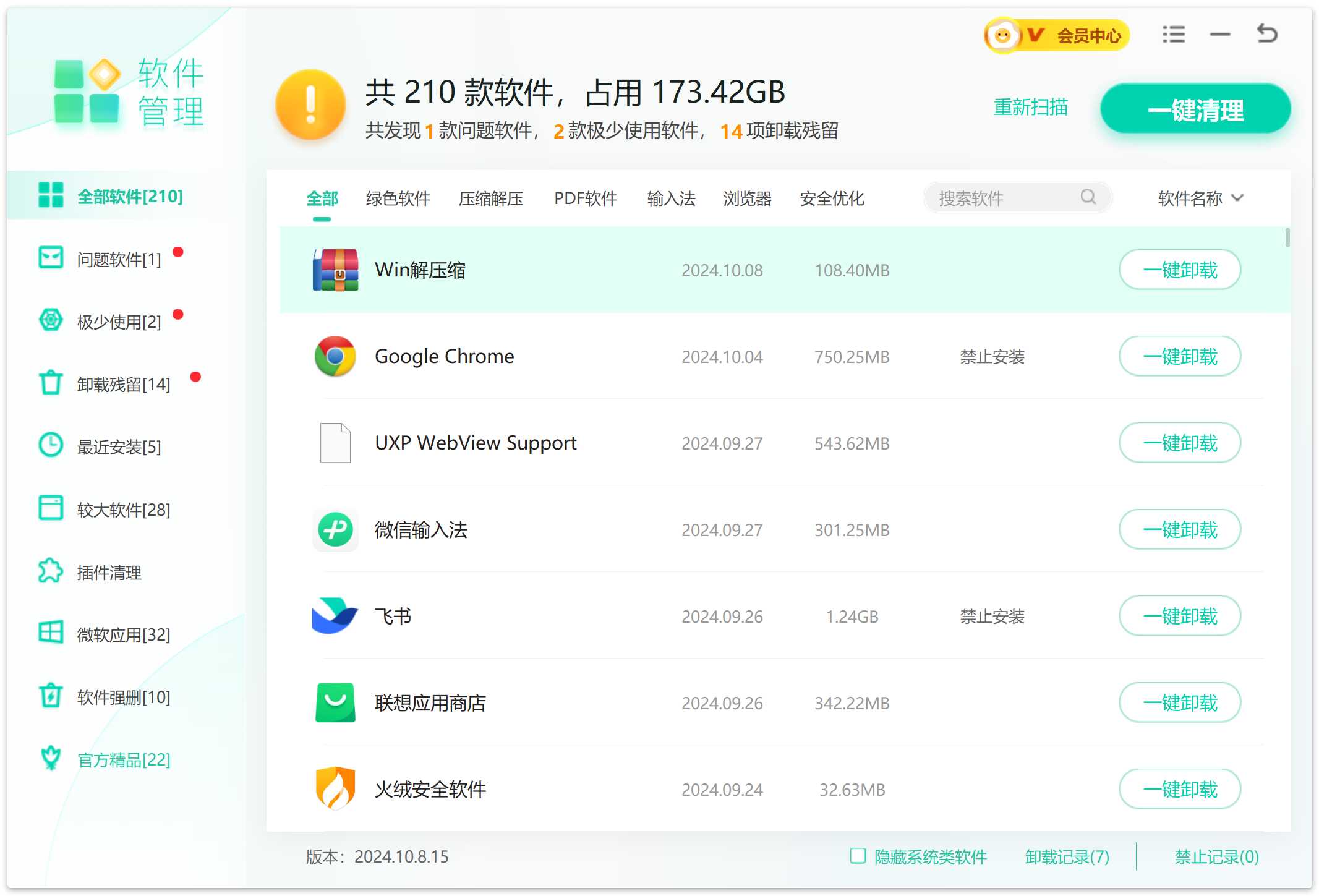Uninstall 微信输入法 with 一键卸载
Image resolution: width=1319 pixels, height=896 pixels.
(x=1180, y=529)
